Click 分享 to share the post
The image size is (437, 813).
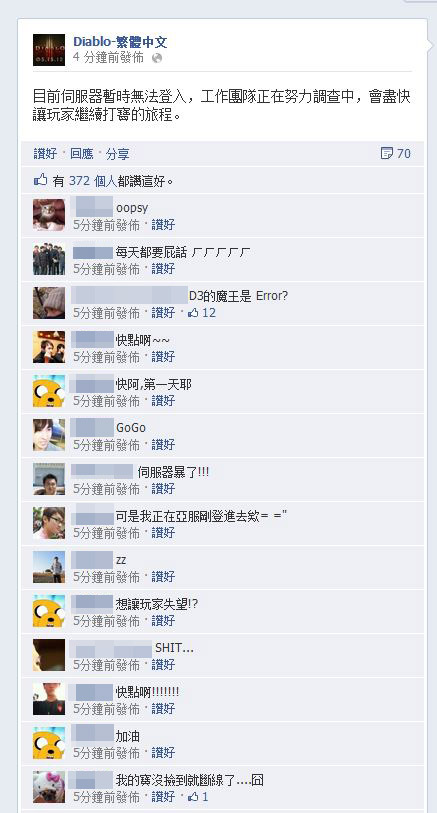click(118, 153)
